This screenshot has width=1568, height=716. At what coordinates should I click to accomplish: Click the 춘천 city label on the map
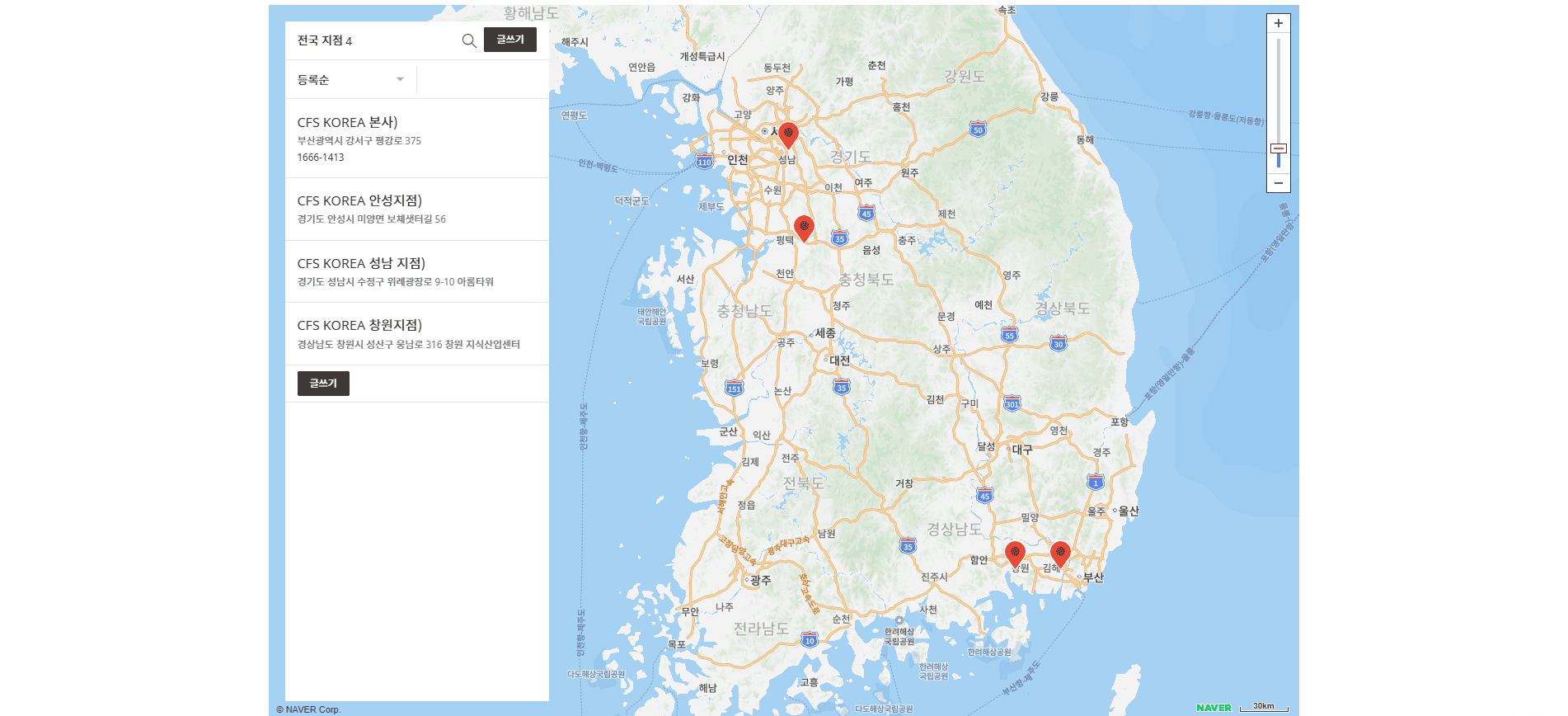[x=877, y=66]
